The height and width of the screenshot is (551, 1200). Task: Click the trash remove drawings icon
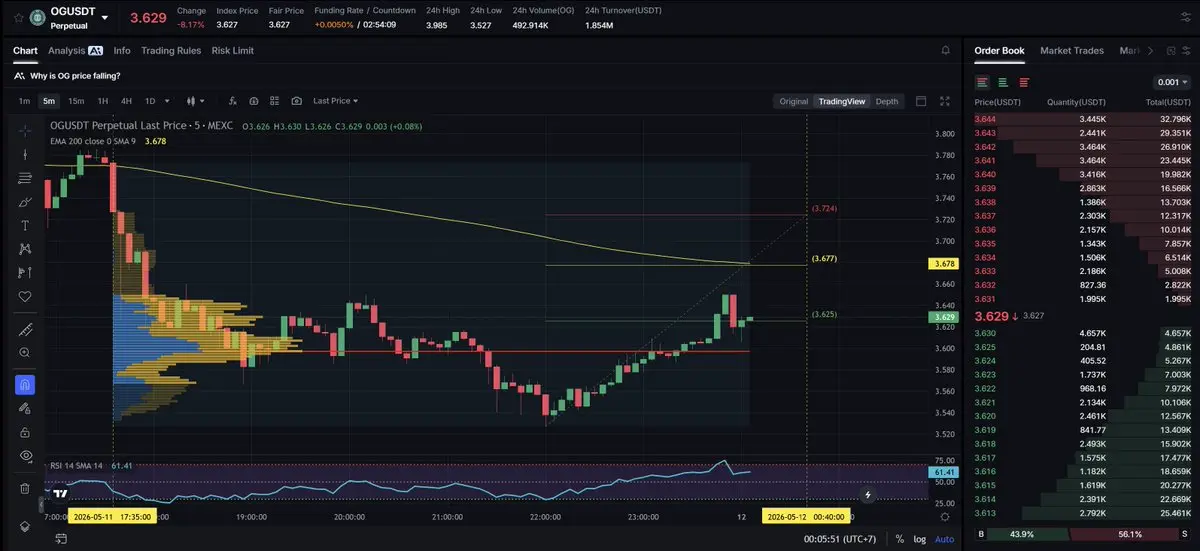(25, 488)
